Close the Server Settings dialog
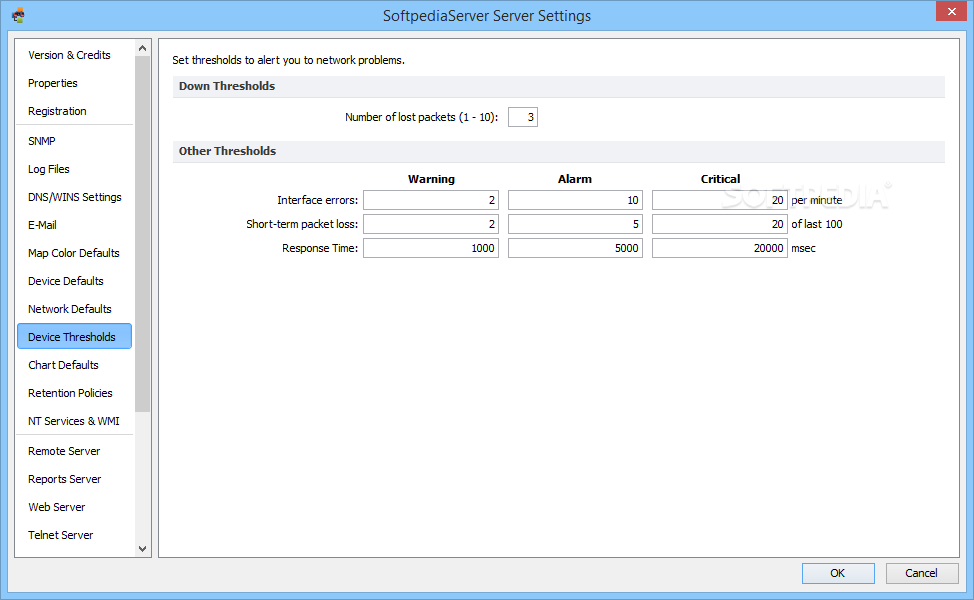This screenshot has width=974, height=600. tap(951, 12)
